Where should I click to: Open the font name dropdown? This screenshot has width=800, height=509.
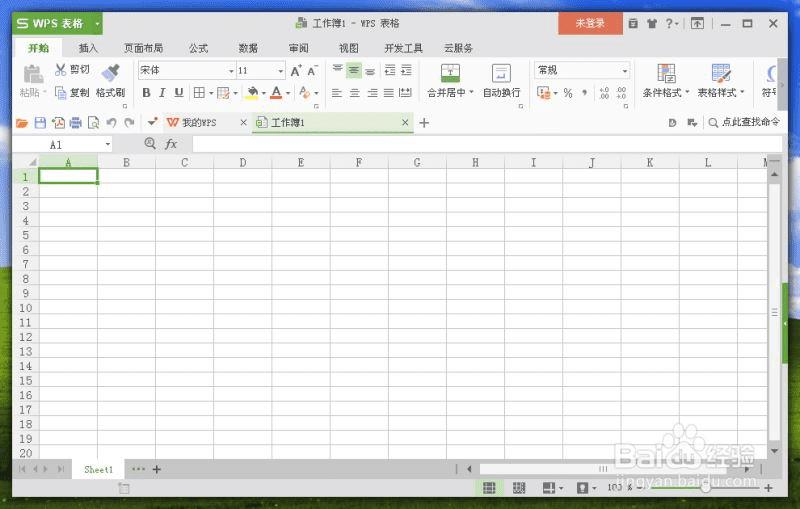click(231, 70)
